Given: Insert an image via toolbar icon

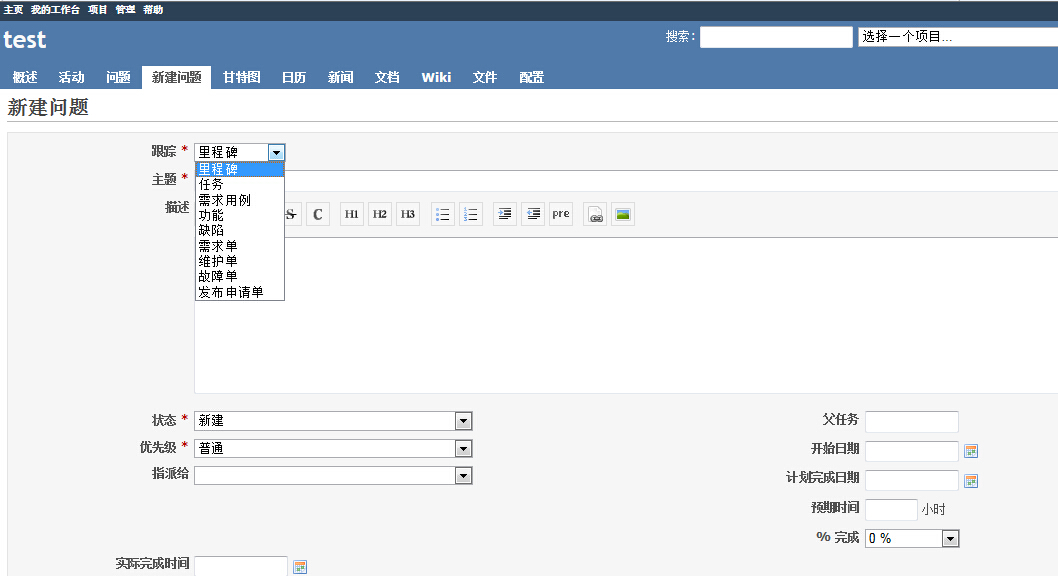Looking at the screenshot, I should point(623,214).
